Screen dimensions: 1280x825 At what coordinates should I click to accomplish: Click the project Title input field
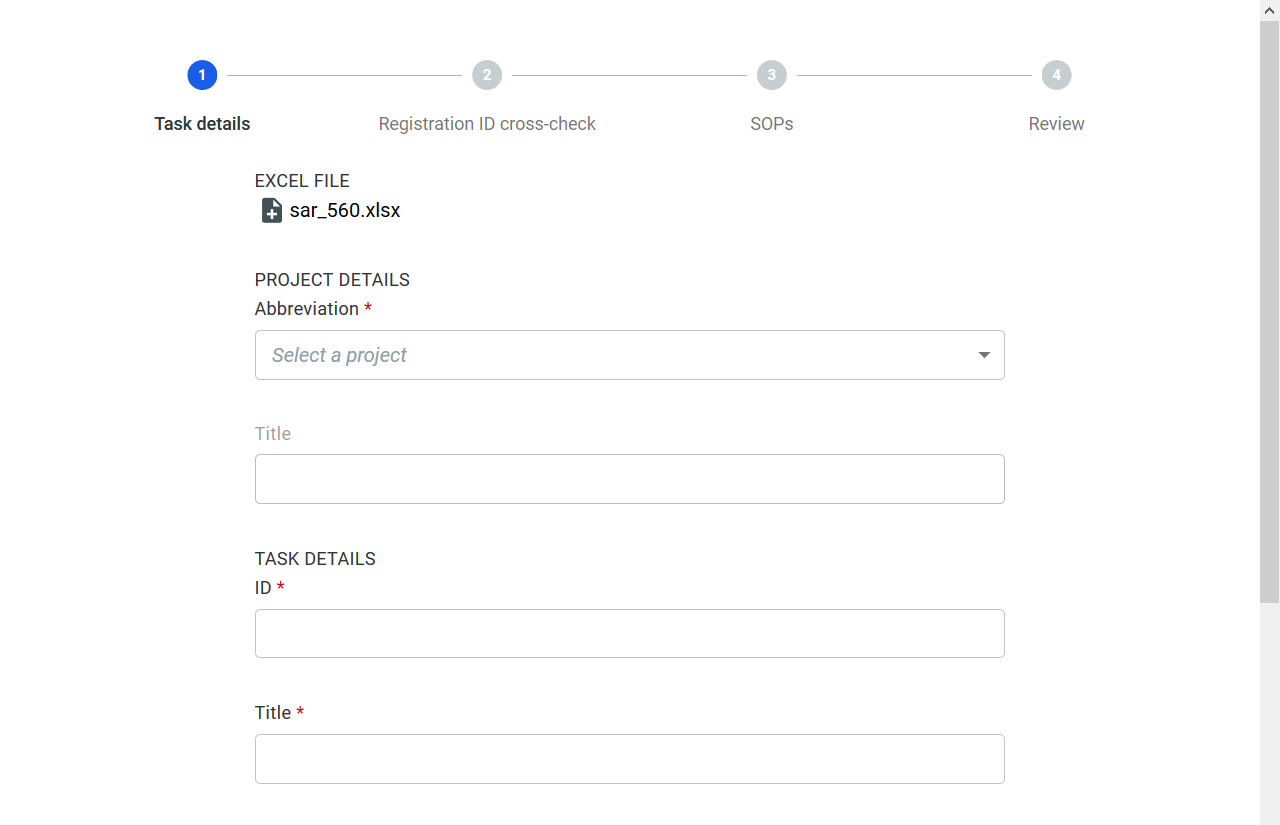(629, 479)
